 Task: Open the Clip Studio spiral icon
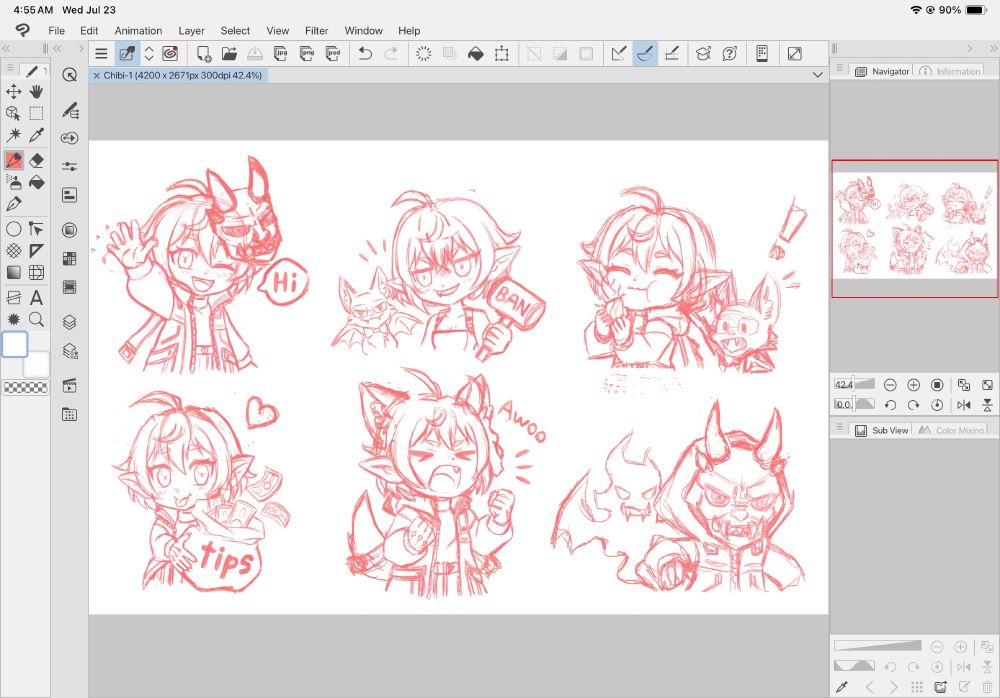[x=170, y=54]
